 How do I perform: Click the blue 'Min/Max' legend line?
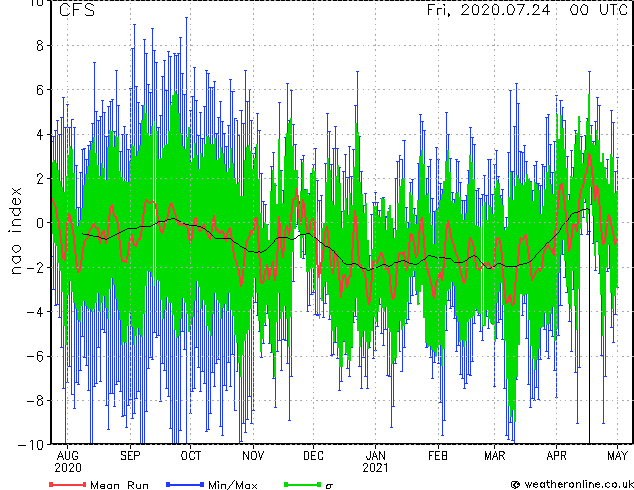click(x=185, y=484)
